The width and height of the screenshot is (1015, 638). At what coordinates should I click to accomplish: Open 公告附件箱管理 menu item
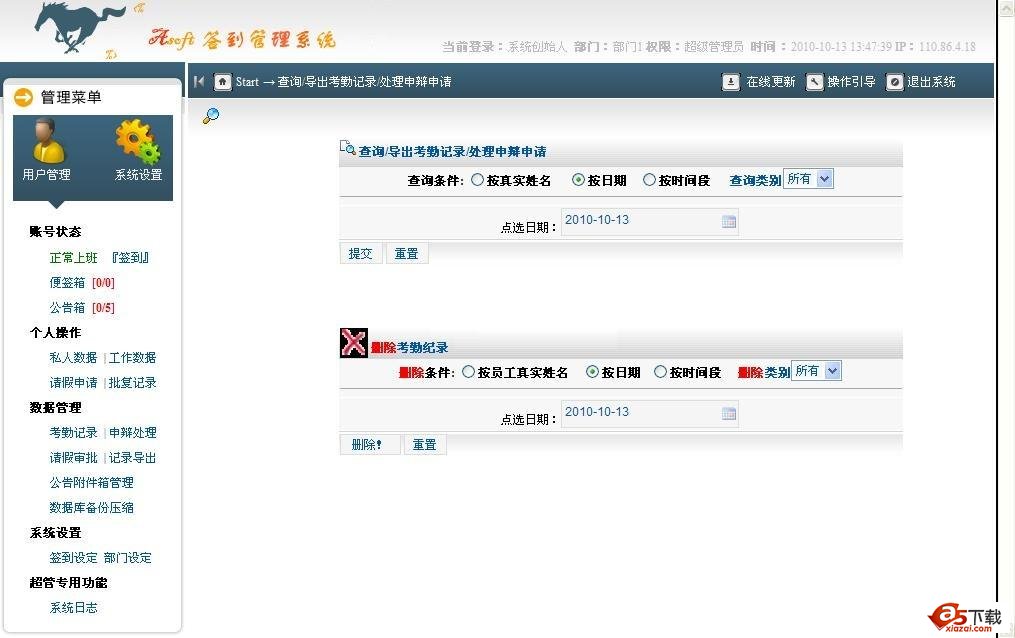pyautogui.click(x=91, y=483)
